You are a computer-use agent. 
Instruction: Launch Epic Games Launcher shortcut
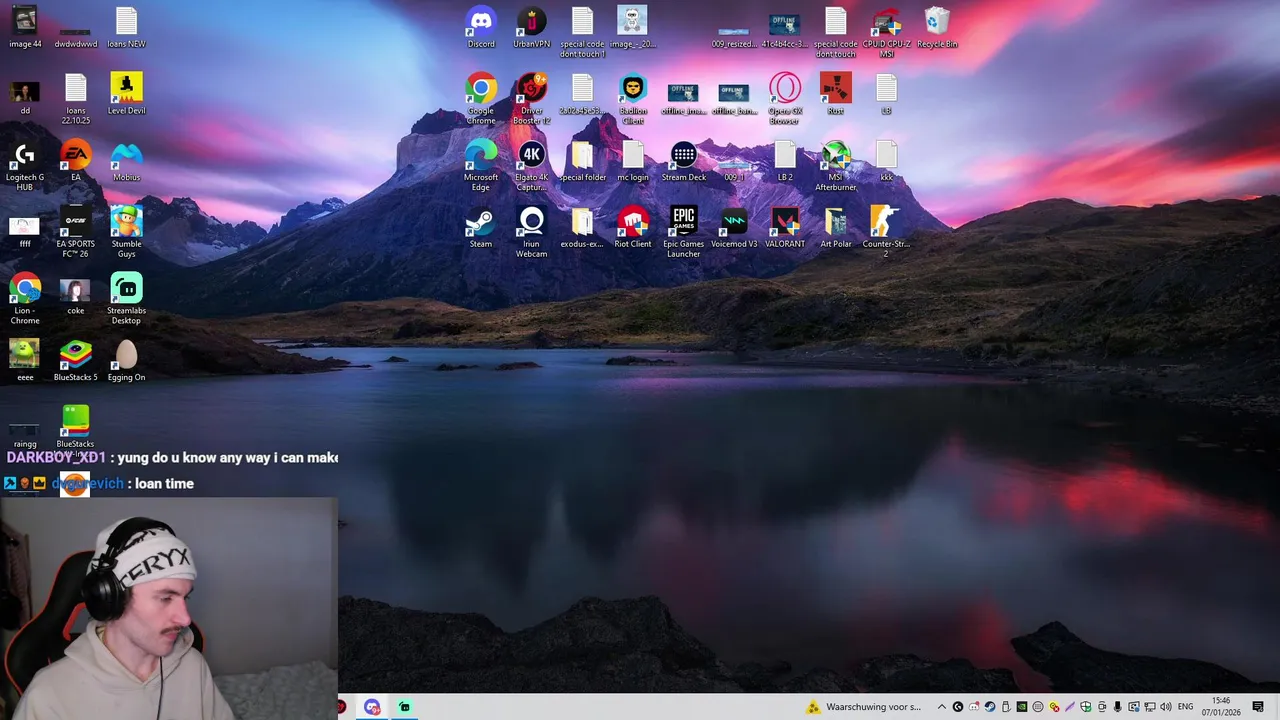pyautogui.click(x=683, y=232)
